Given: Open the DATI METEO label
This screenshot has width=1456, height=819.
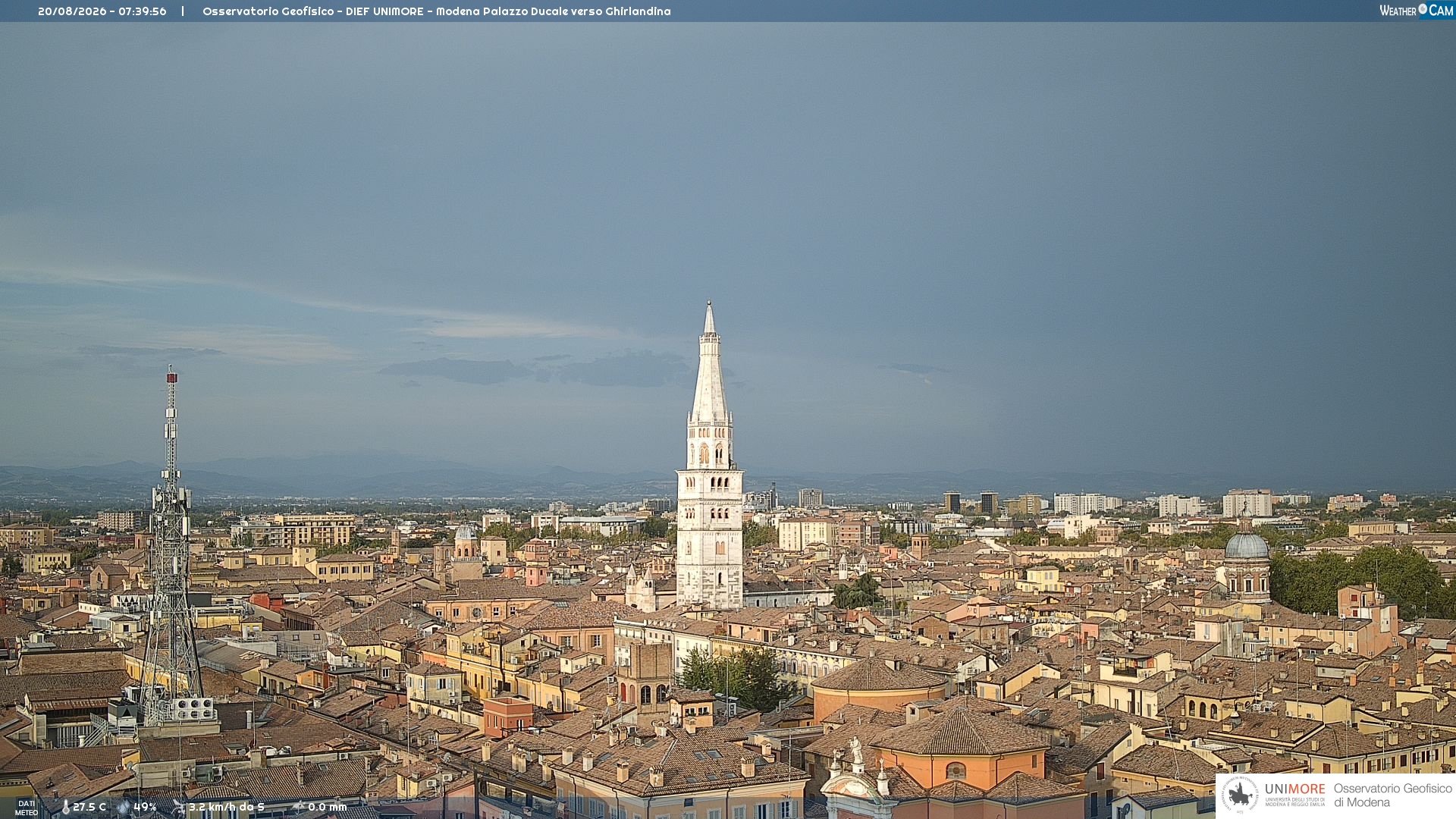Looking at the screenshot, I should (x=27, y=808).
